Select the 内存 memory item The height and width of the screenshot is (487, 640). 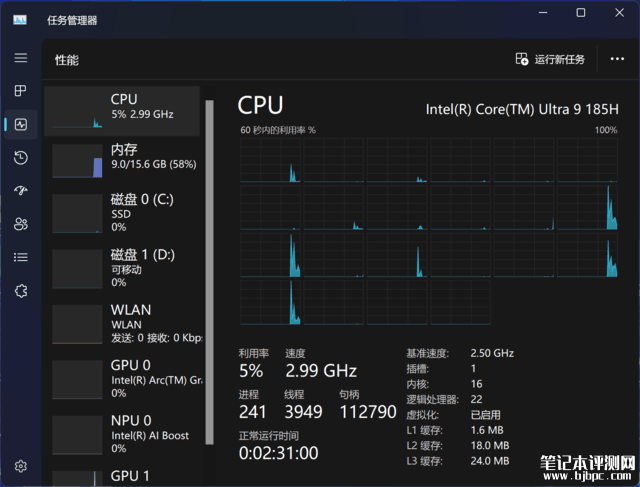point(122,160)
